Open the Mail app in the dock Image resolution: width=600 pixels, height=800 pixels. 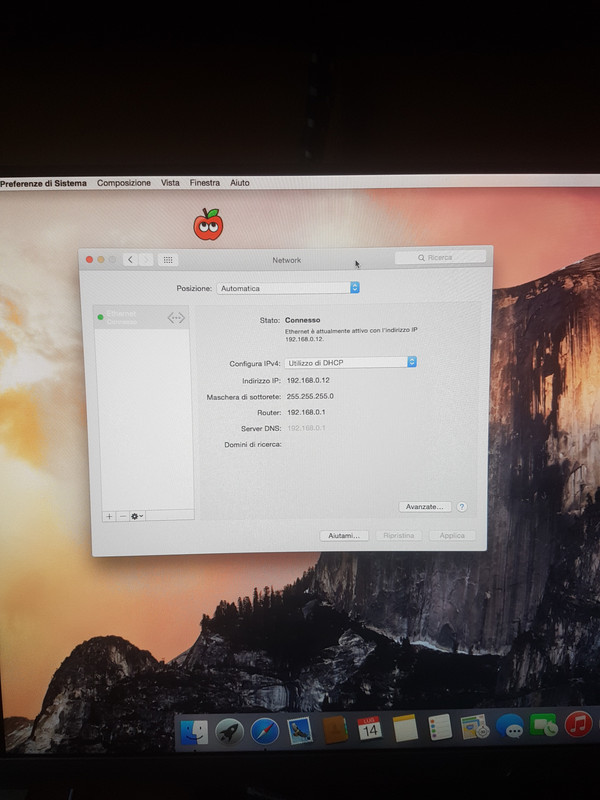click(x=300, y=731)
